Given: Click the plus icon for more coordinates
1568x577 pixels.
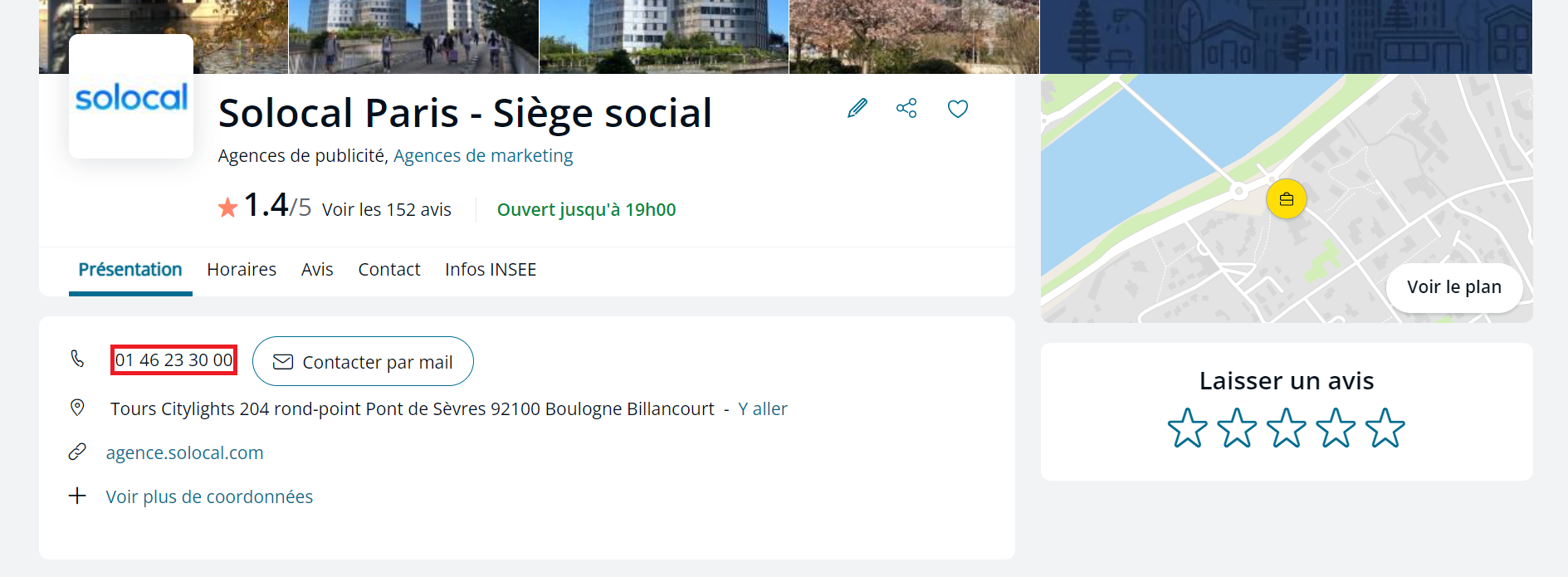Looking at the screenshot, I should (77, 496).
